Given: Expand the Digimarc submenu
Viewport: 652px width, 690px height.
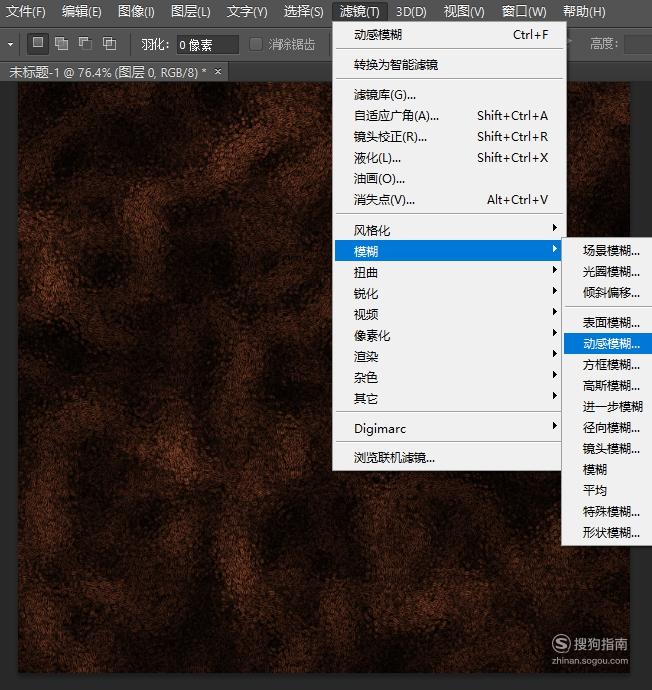Looking at the screenshot, I should tap(448, 428).
